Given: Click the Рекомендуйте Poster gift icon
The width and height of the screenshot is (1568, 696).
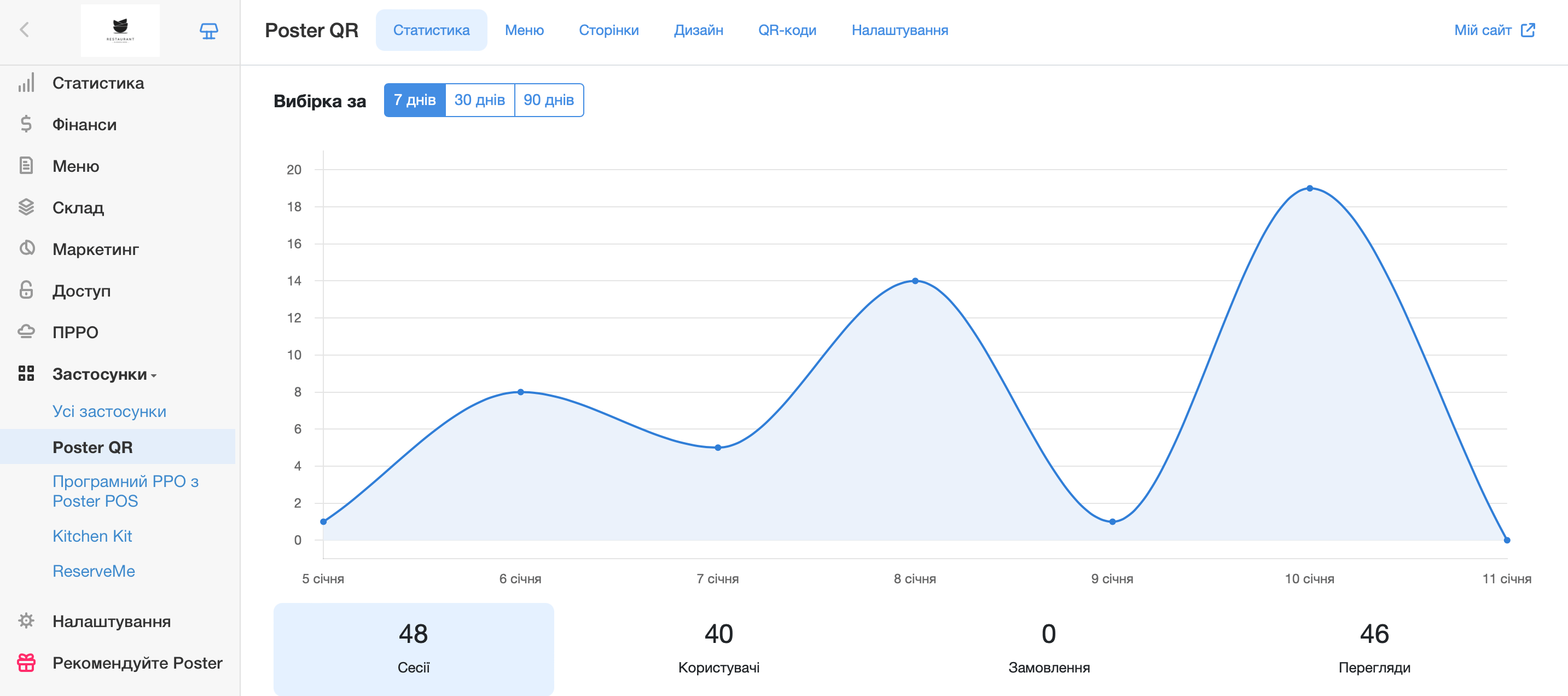Looking at the screenshot, I should 26,663.
